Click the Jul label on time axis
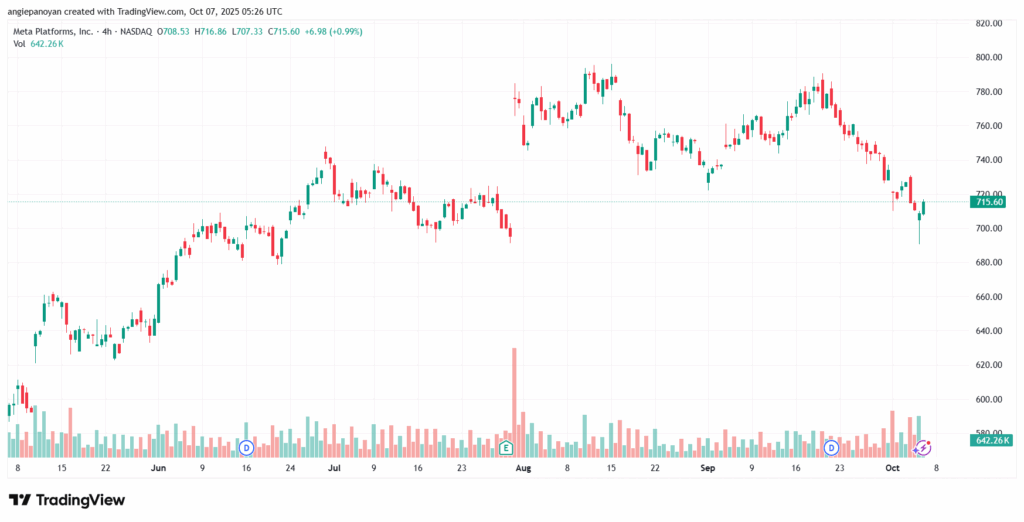The width and height of the screenshot is (1024, 522). tap(334, 467)
